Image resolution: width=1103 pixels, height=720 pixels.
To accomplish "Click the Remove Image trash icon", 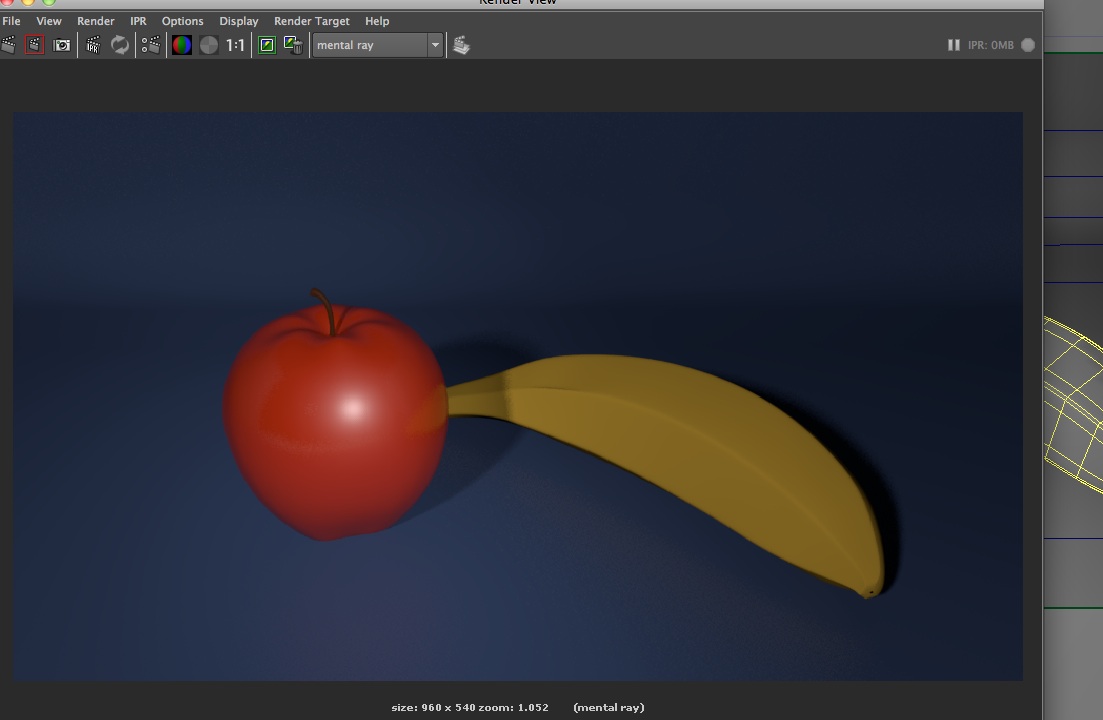I will 294,45.
